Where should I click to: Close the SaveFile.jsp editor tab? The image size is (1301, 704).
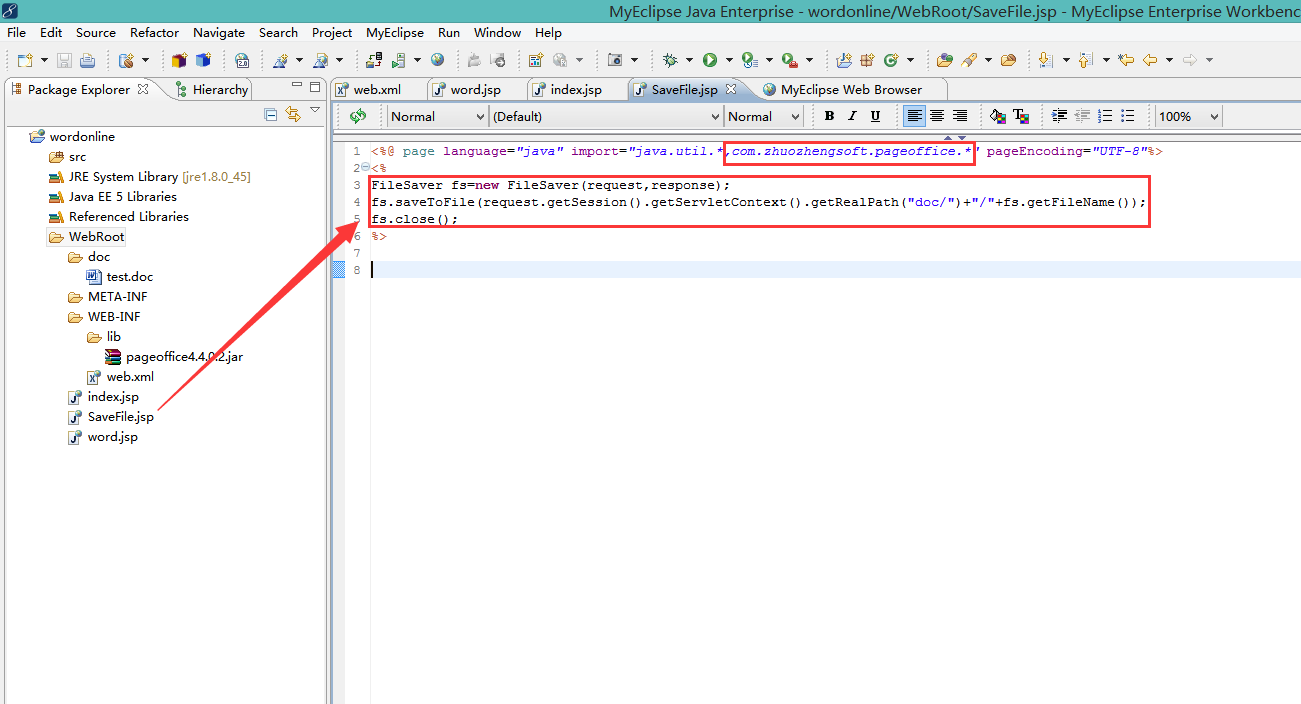coord(730,89)
